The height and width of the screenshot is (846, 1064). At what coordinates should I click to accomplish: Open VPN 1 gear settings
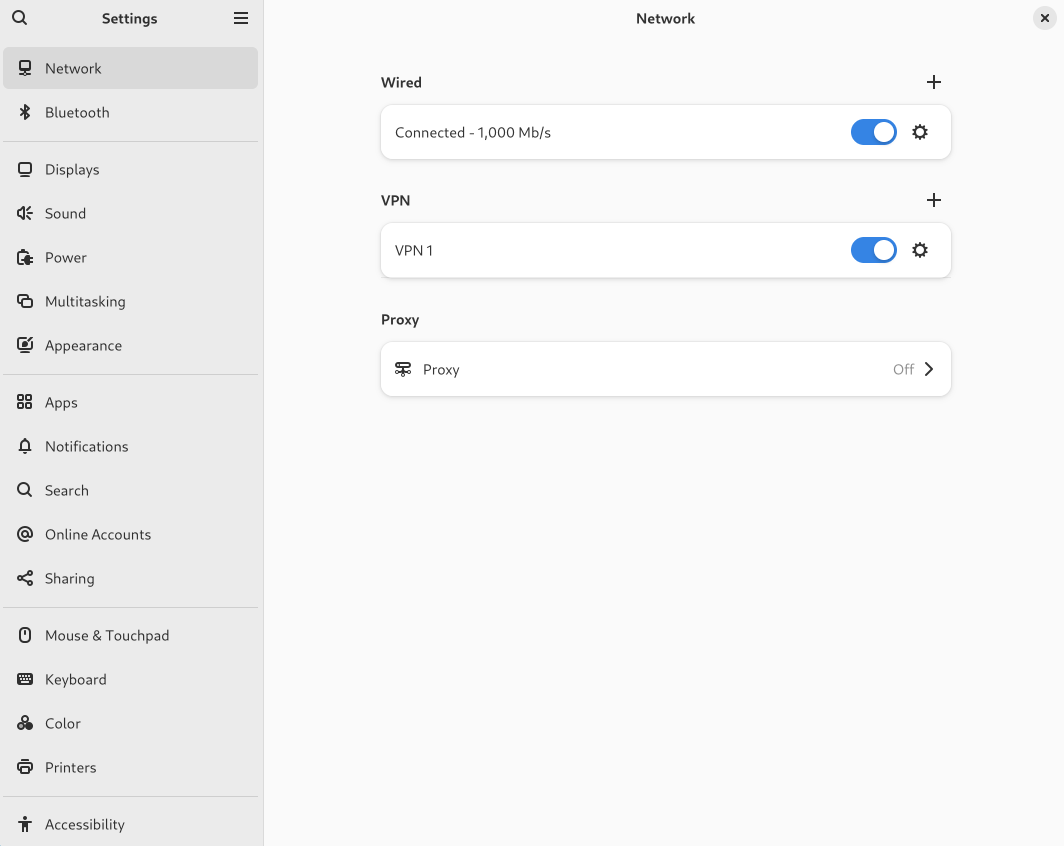920,250
